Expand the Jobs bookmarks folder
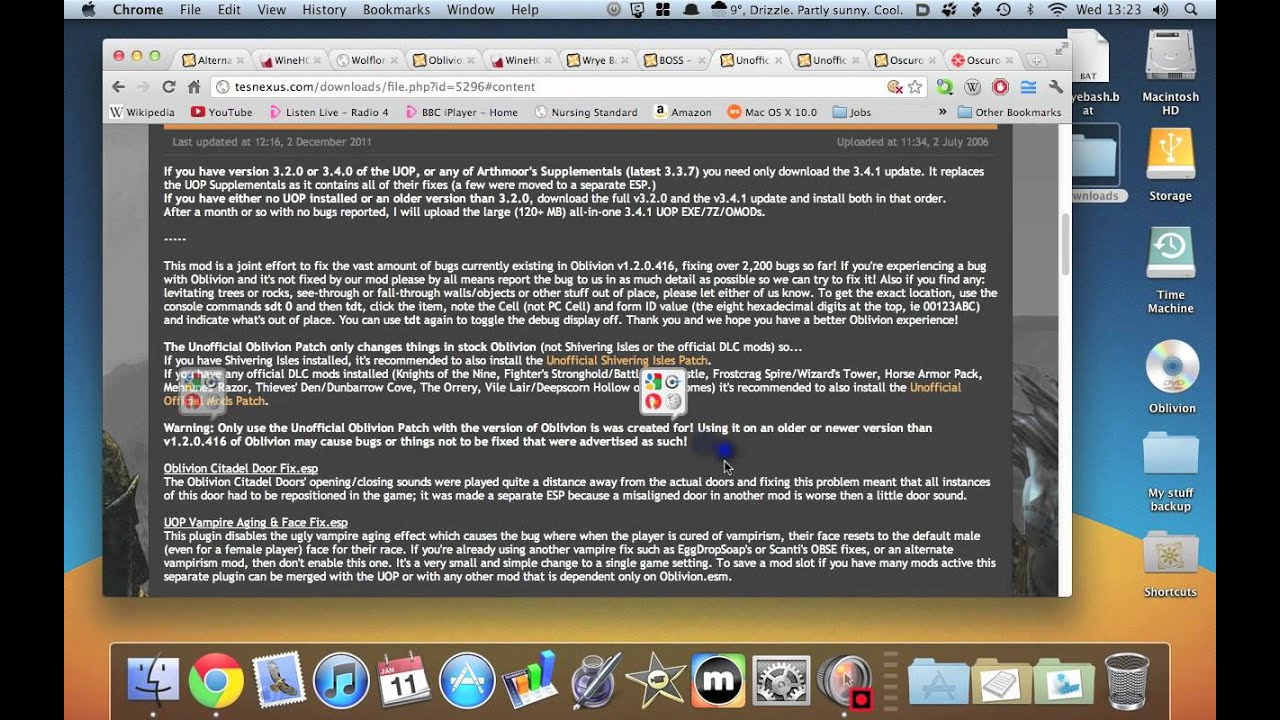The image size is (1280, 720). tap(851, 112)
